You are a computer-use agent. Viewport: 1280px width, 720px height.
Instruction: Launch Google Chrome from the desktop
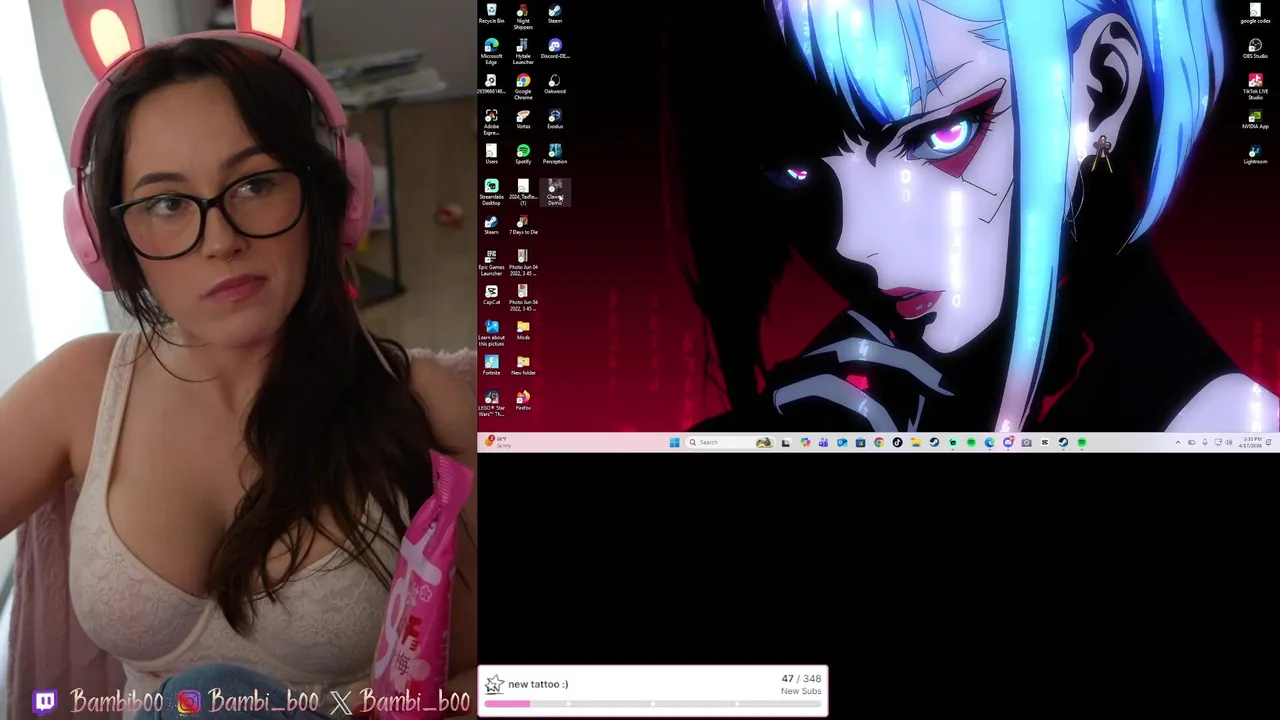[x=523, y=87]
